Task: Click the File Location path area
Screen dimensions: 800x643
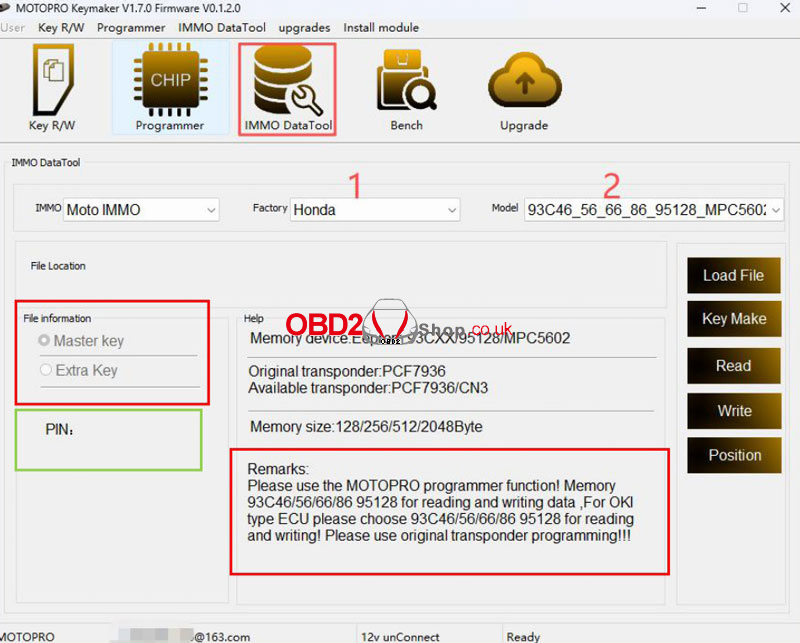Action: coord(341,274)
